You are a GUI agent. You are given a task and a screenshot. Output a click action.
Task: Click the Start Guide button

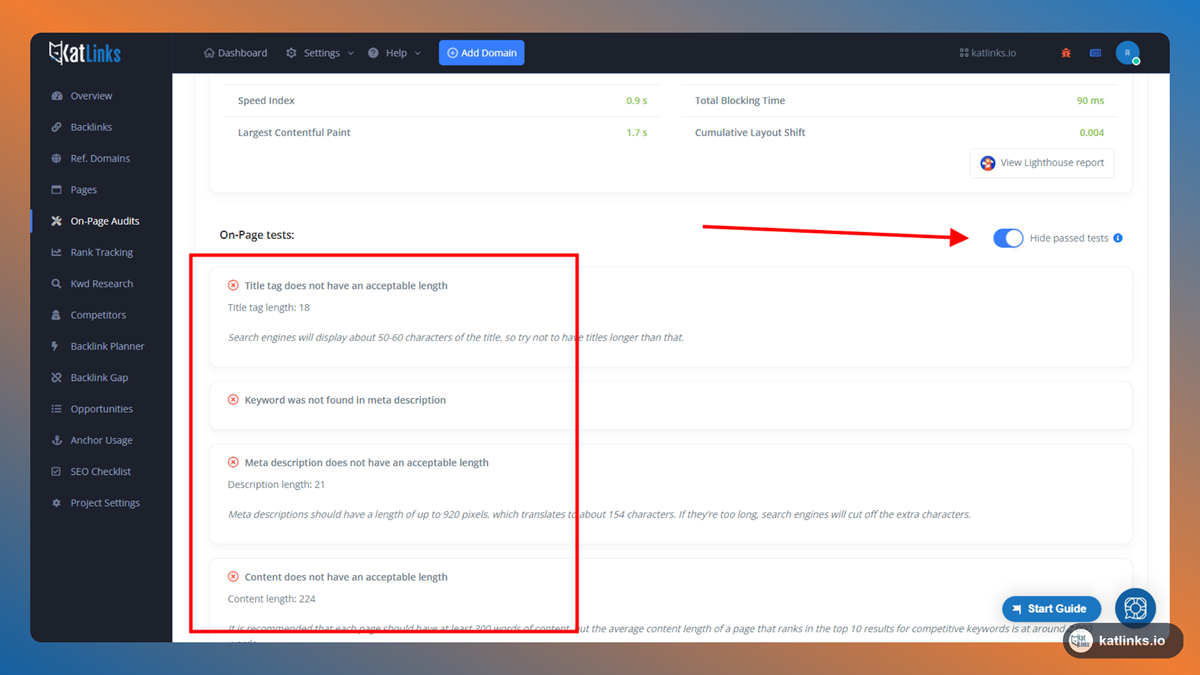pos(1051,608)
